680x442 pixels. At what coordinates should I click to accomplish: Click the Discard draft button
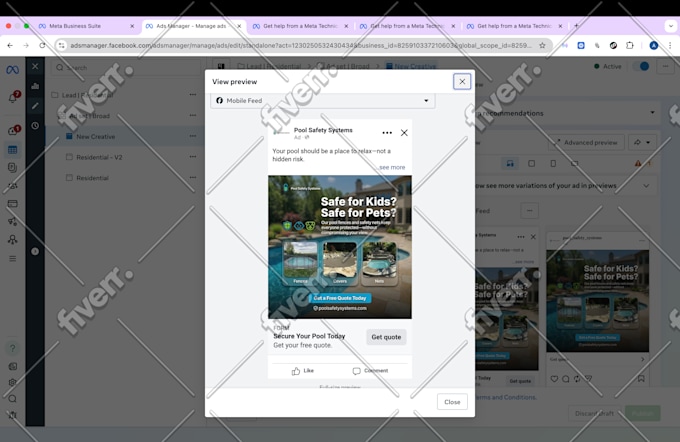point(594,413)
